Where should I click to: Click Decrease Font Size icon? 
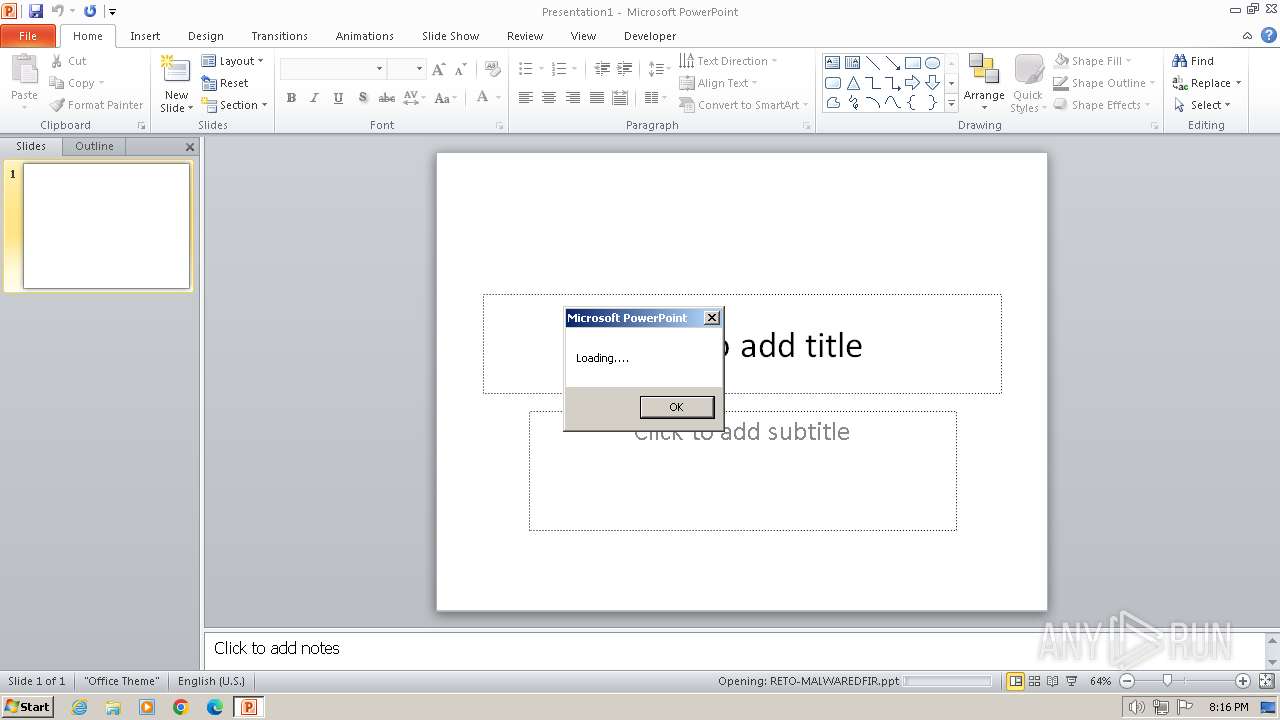pos(461,69)
